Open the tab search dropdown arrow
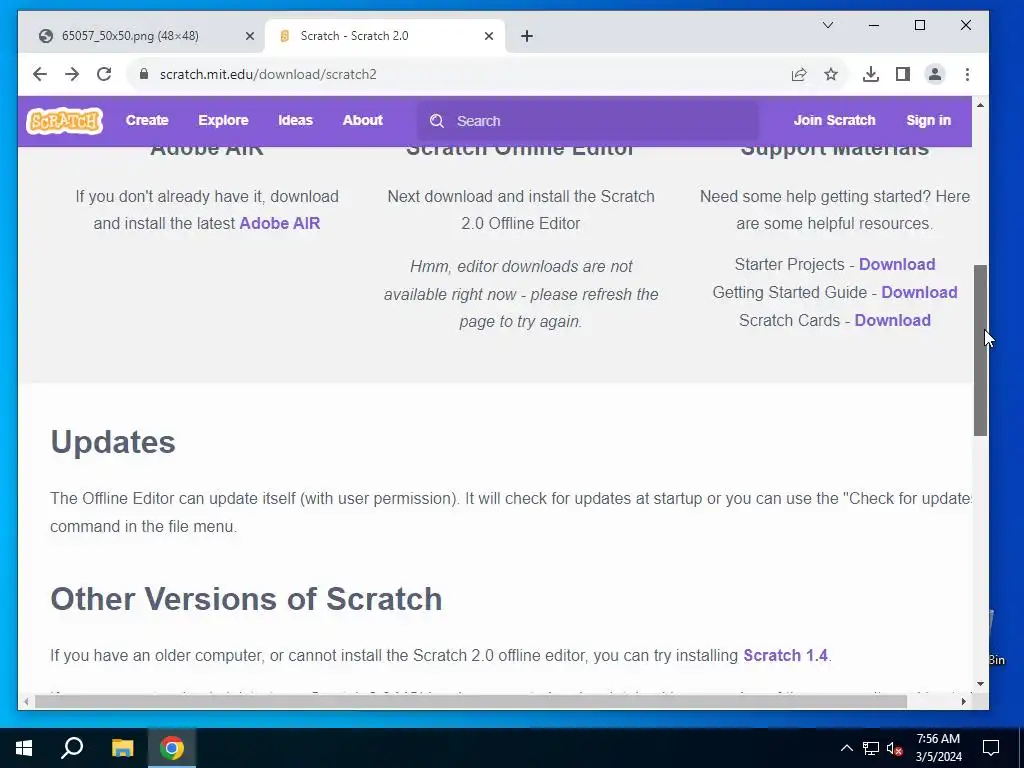The width and height of the screenshot is (1024, 768). point(827,25)
